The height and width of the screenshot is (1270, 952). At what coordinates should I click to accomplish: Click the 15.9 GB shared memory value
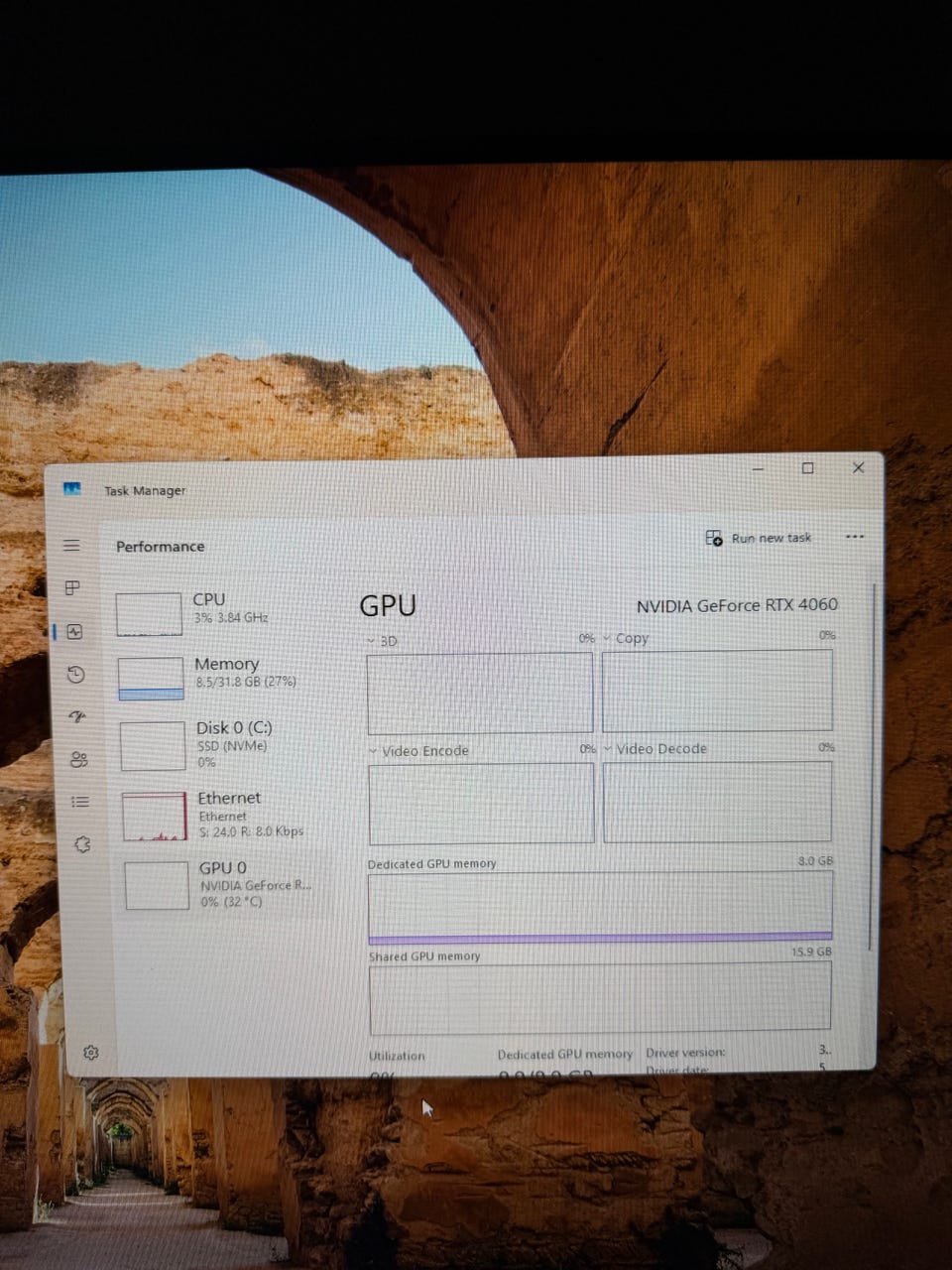(x=811, y=952)
